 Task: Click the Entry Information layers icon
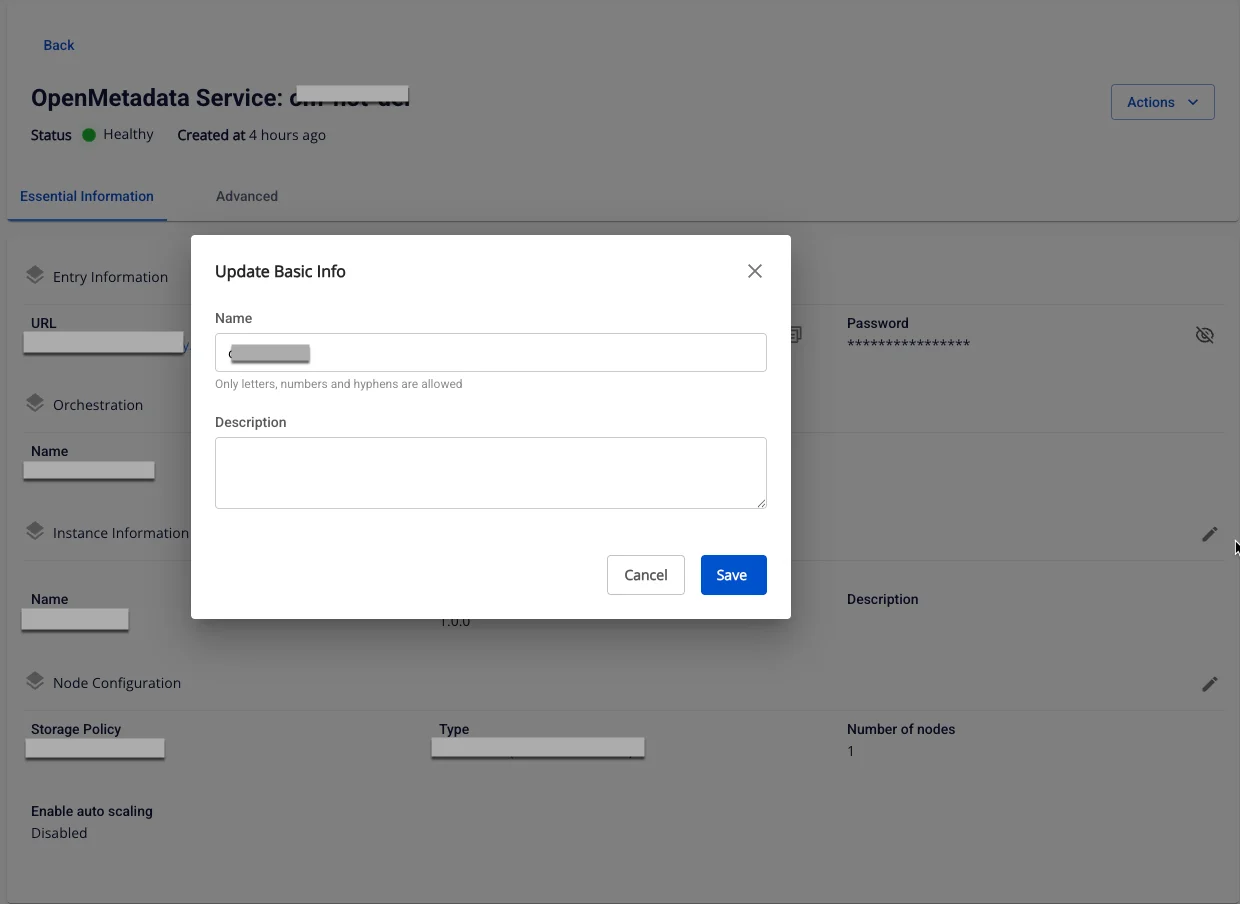(35, 275)
